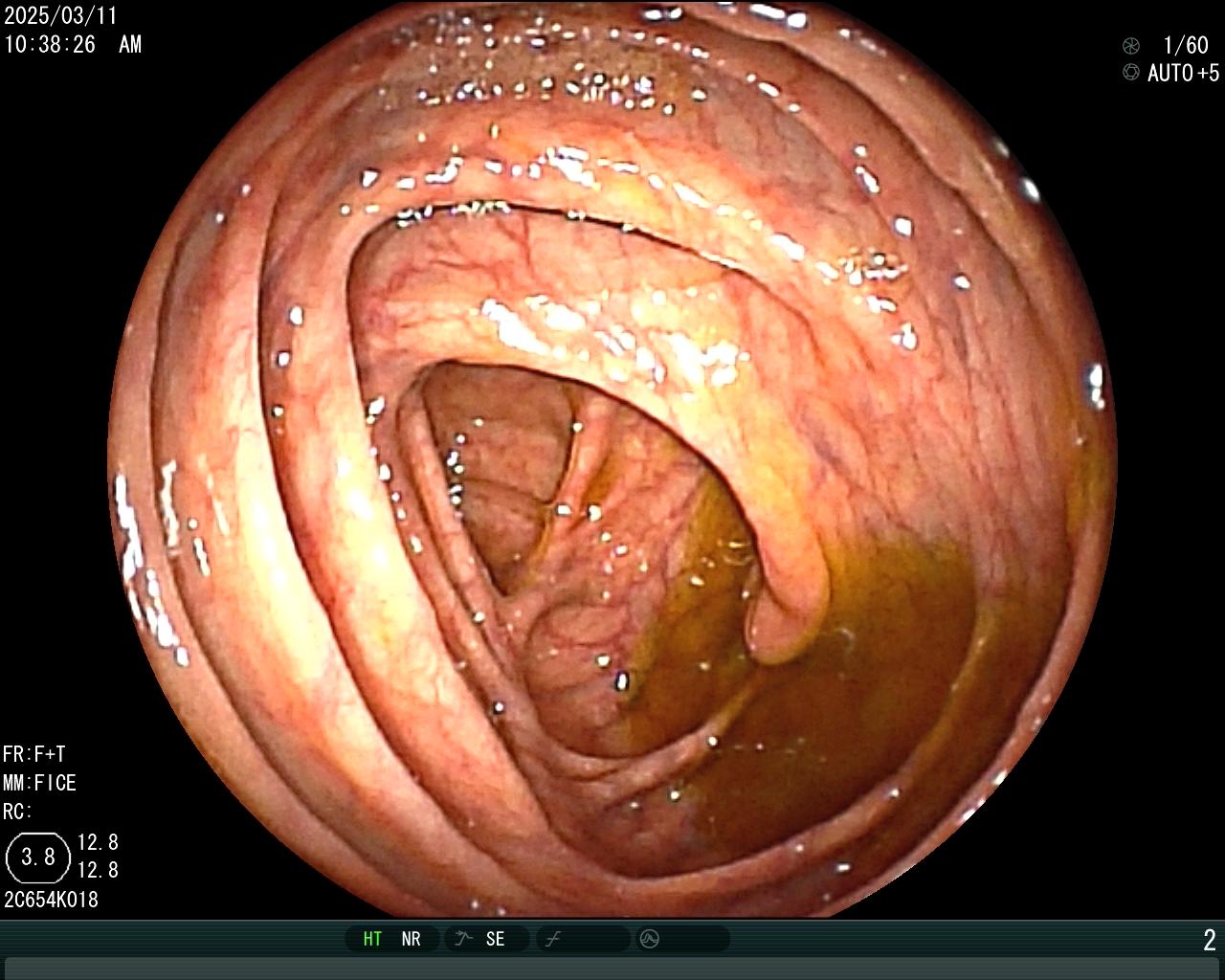Click the 10:38:26 AM time
The image size is (1225, 980).
[73, 44]
